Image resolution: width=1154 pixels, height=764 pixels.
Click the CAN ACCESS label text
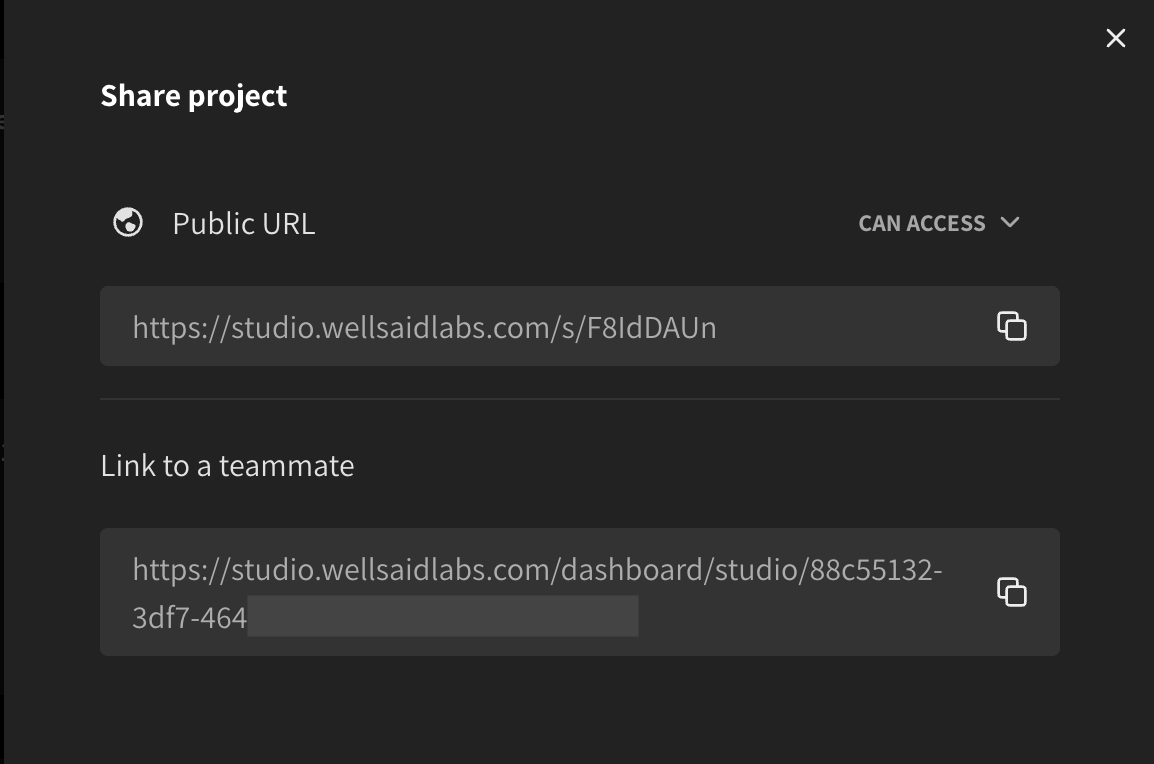point(920,223)
